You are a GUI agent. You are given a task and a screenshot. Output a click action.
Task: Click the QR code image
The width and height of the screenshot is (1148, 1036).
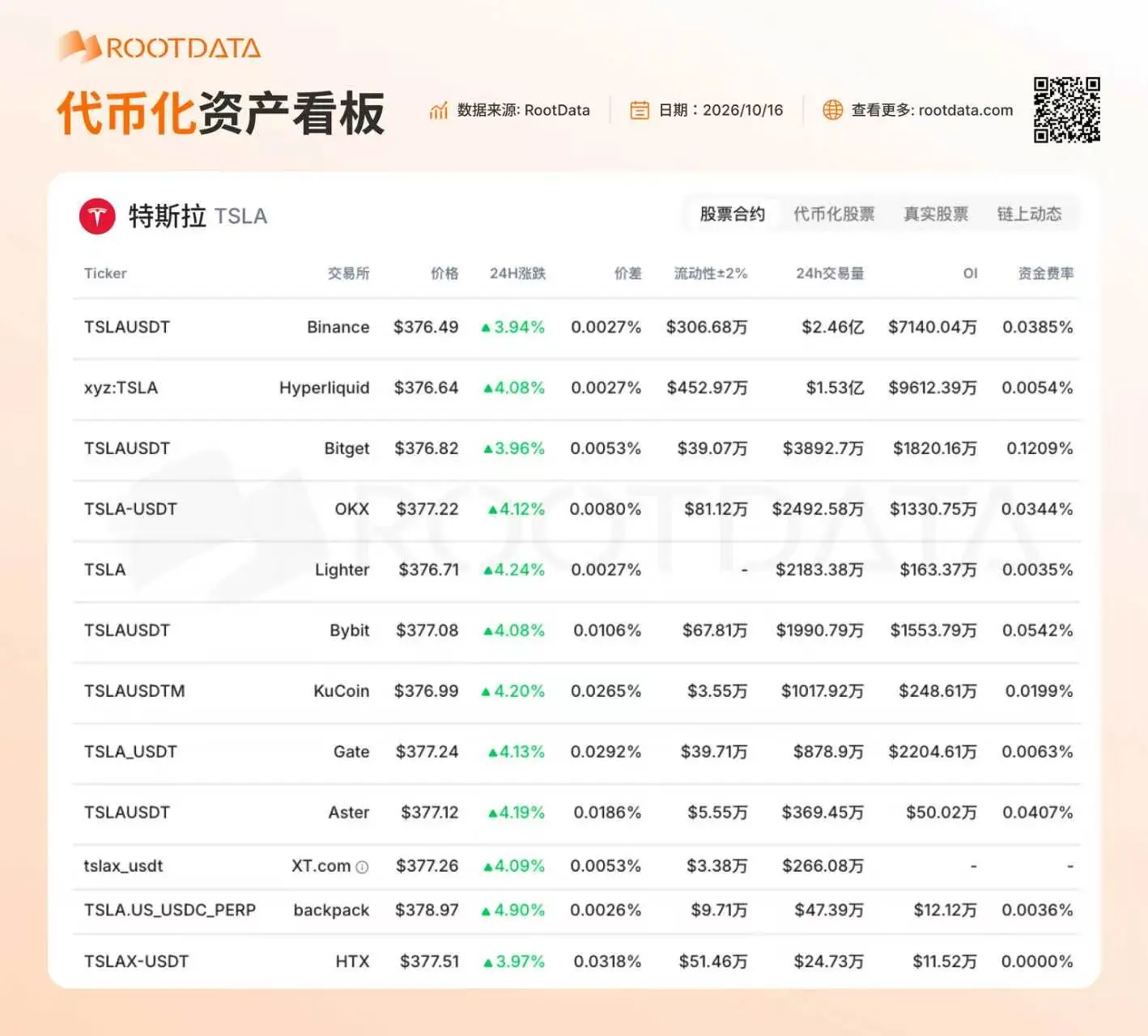click(x=1066, y=110)
